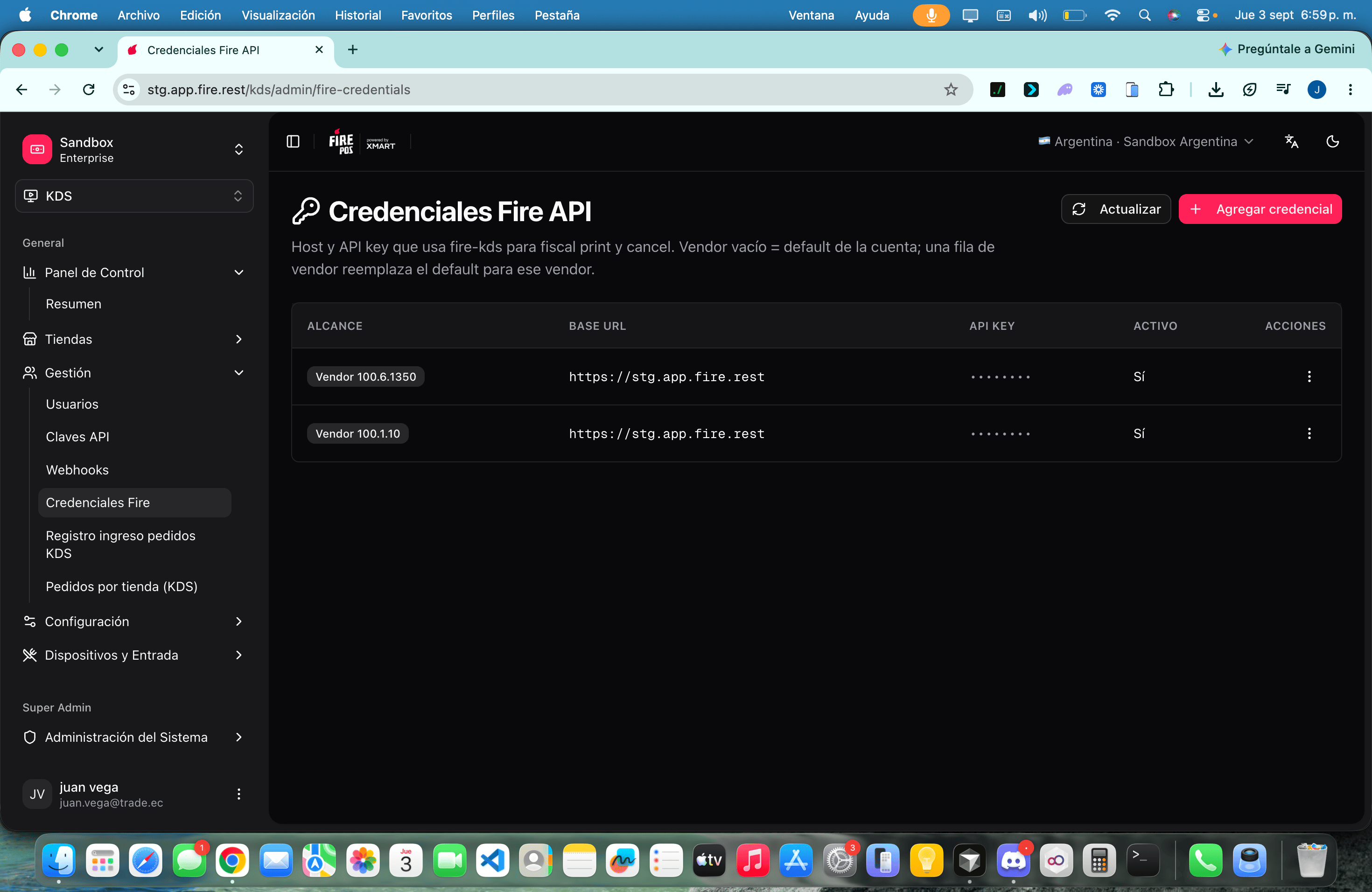Open the Favoritos menu

427,15
